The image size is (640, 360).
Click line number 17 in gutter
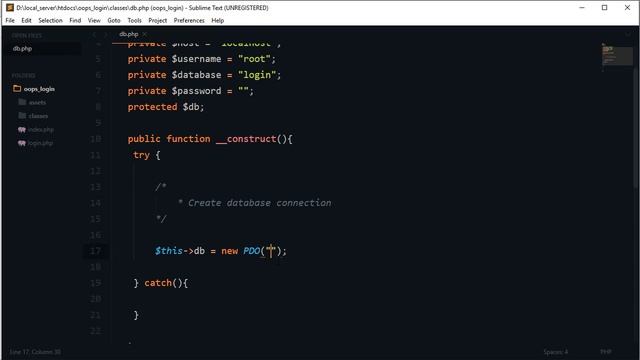point(95,251)
